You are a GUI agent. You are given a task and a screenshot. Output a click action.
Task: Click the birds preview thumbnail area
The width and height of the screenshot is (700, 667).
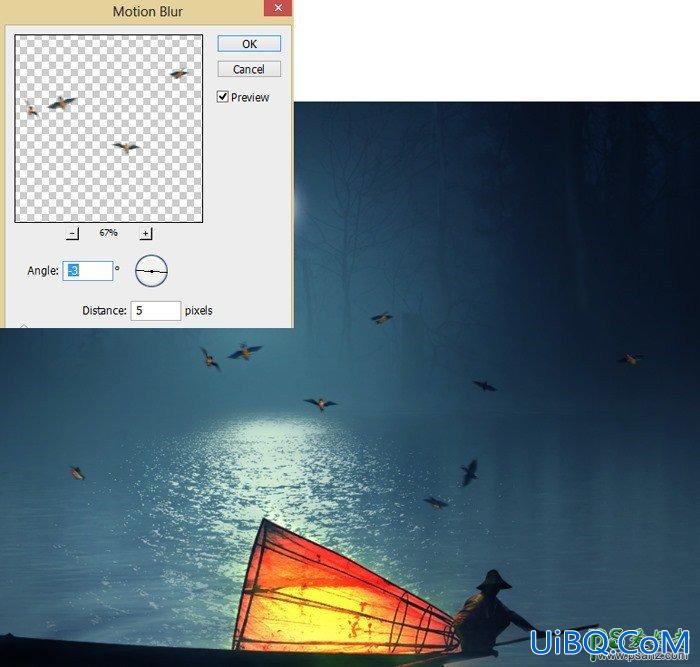coord(108,128)
